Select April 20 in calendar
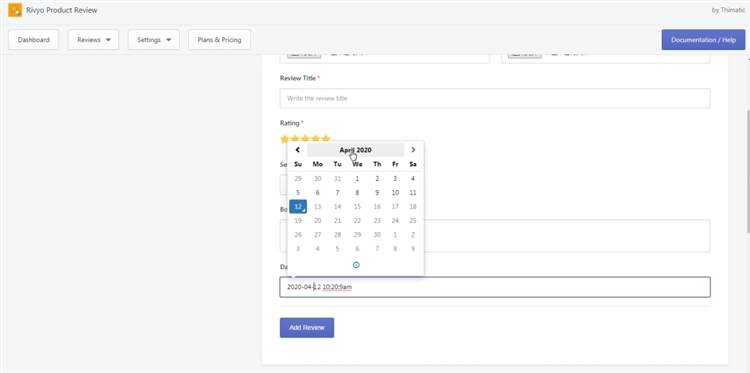The image size is (750, 373). [318, 220]
